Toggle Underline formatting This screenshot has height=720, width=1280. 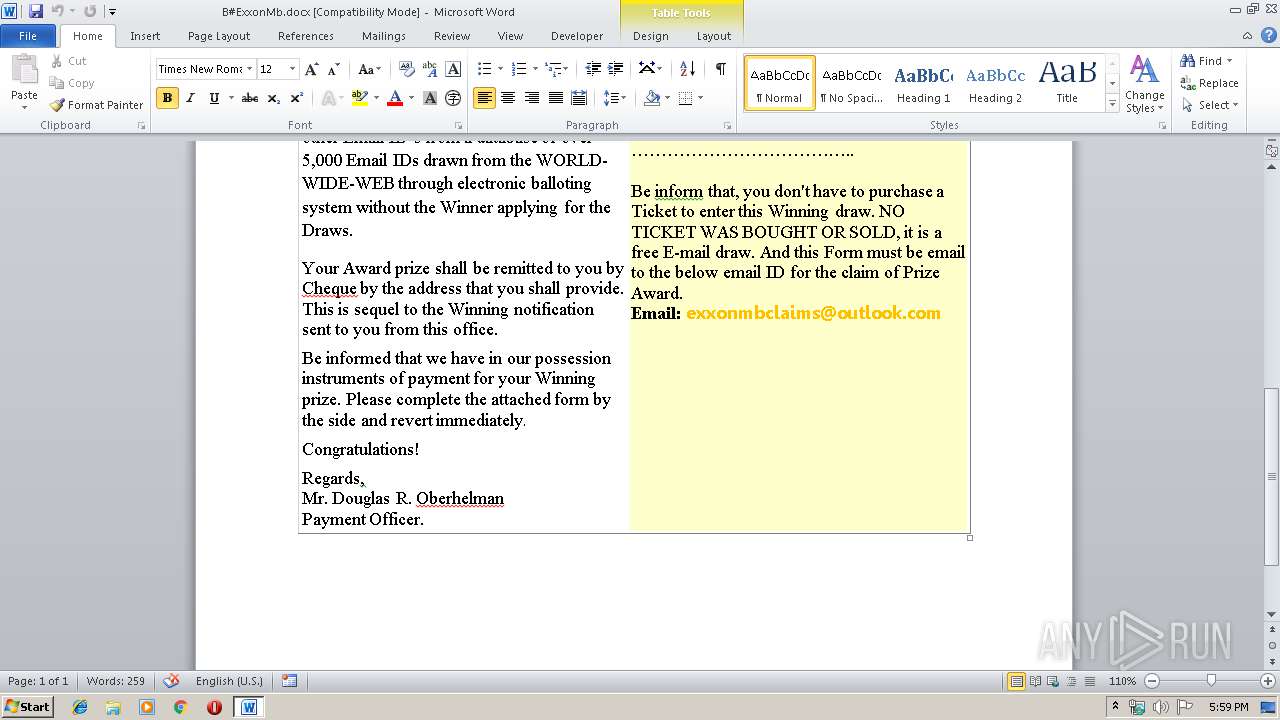tap(214, 98)
